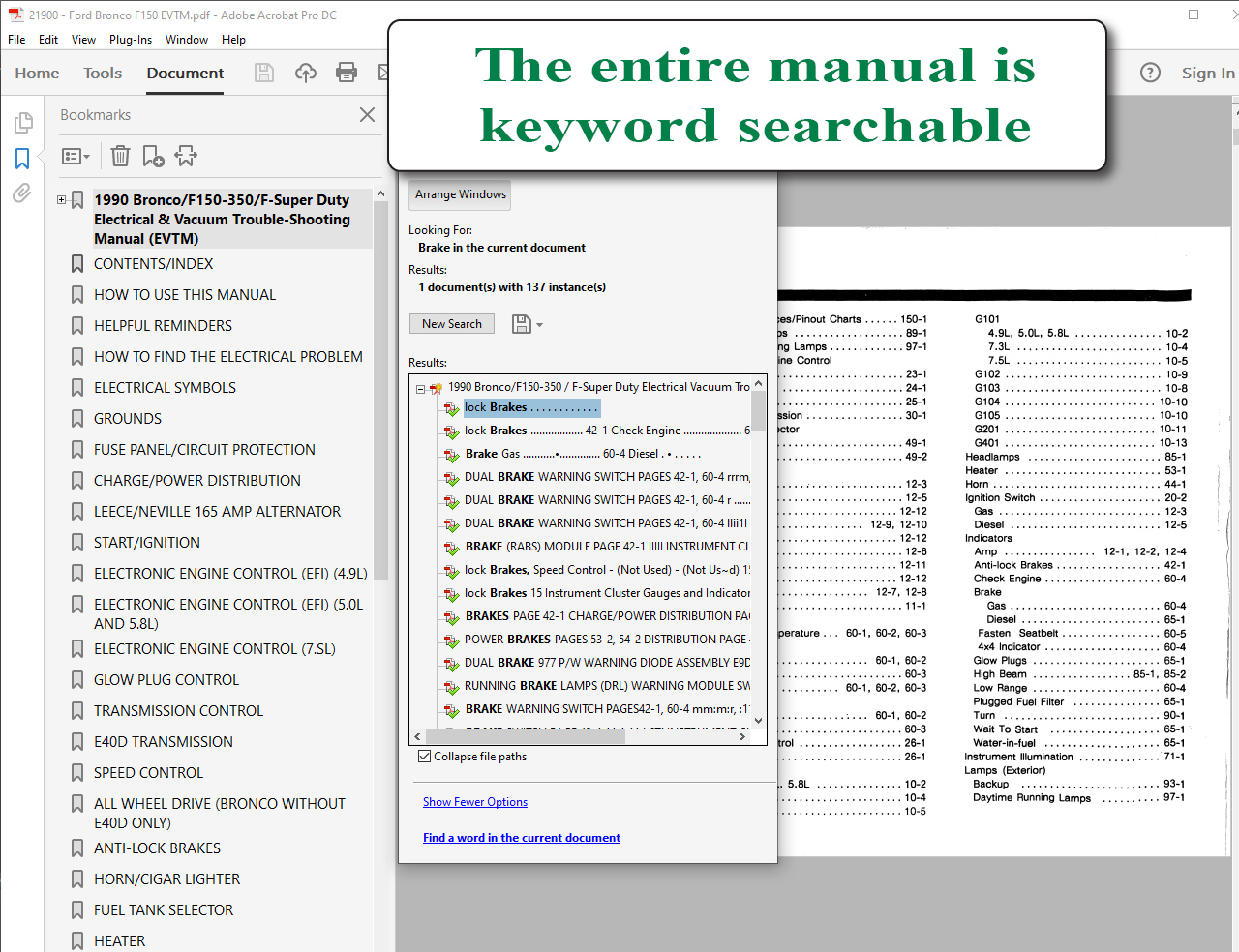Open the HEATER bookmark

[119, 941]
